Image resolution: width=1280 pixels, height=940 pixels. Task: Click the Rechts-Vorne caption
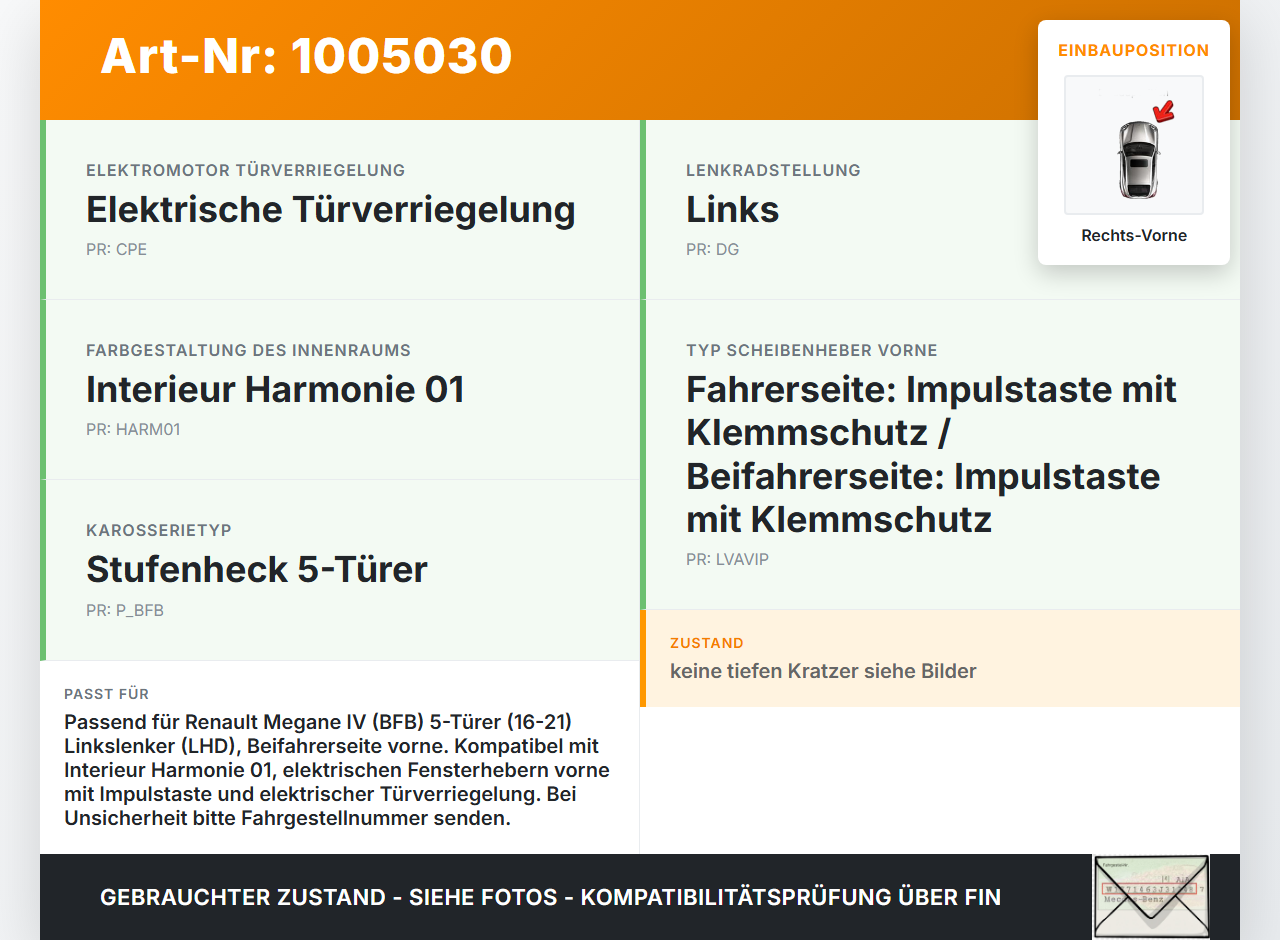1134,236
